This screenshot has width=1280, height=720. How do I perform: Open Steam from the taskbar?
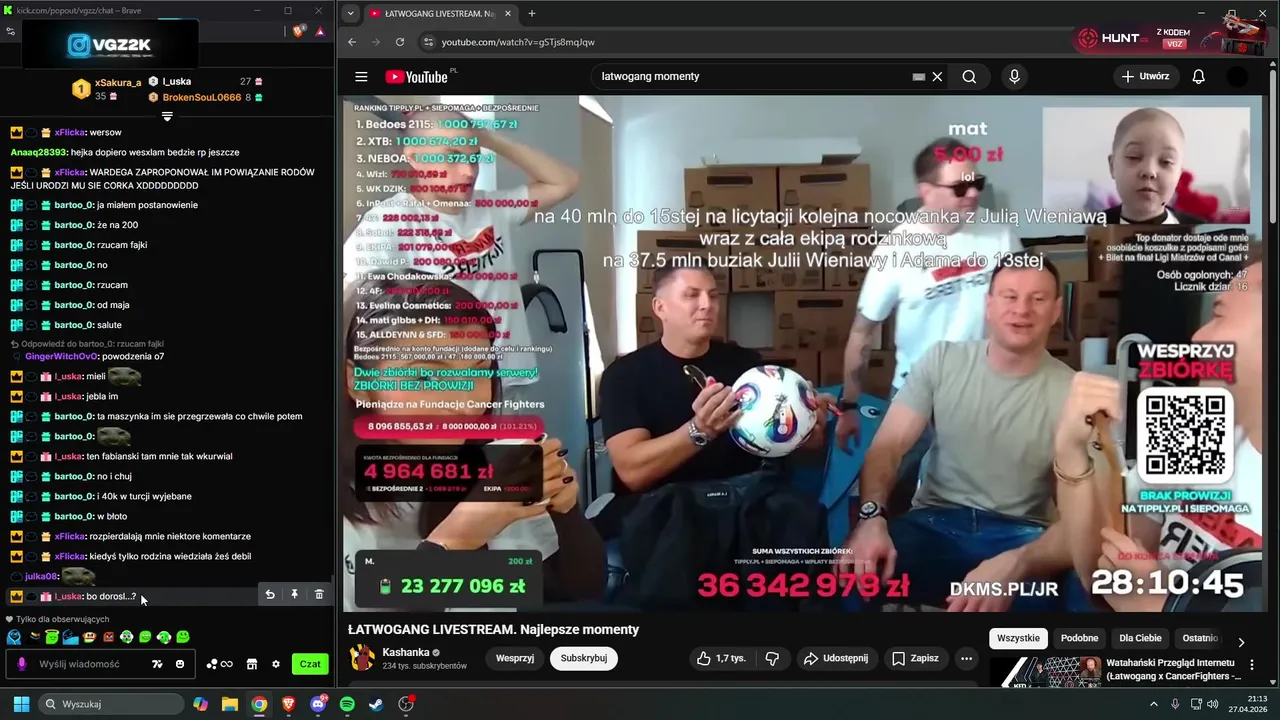point(376,704)
